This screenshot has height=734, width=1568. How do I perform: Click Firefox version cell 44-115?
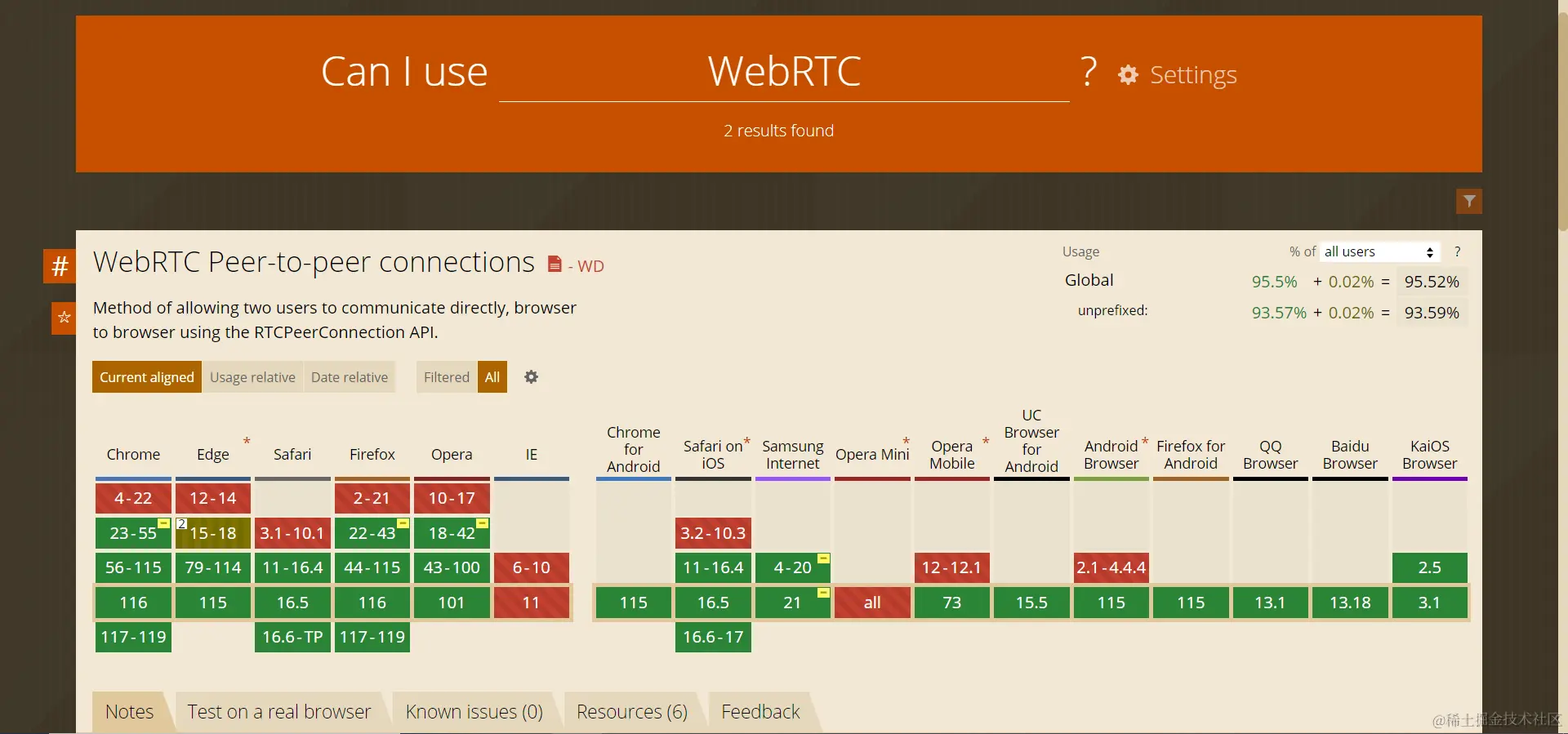[x=372, y=567]
